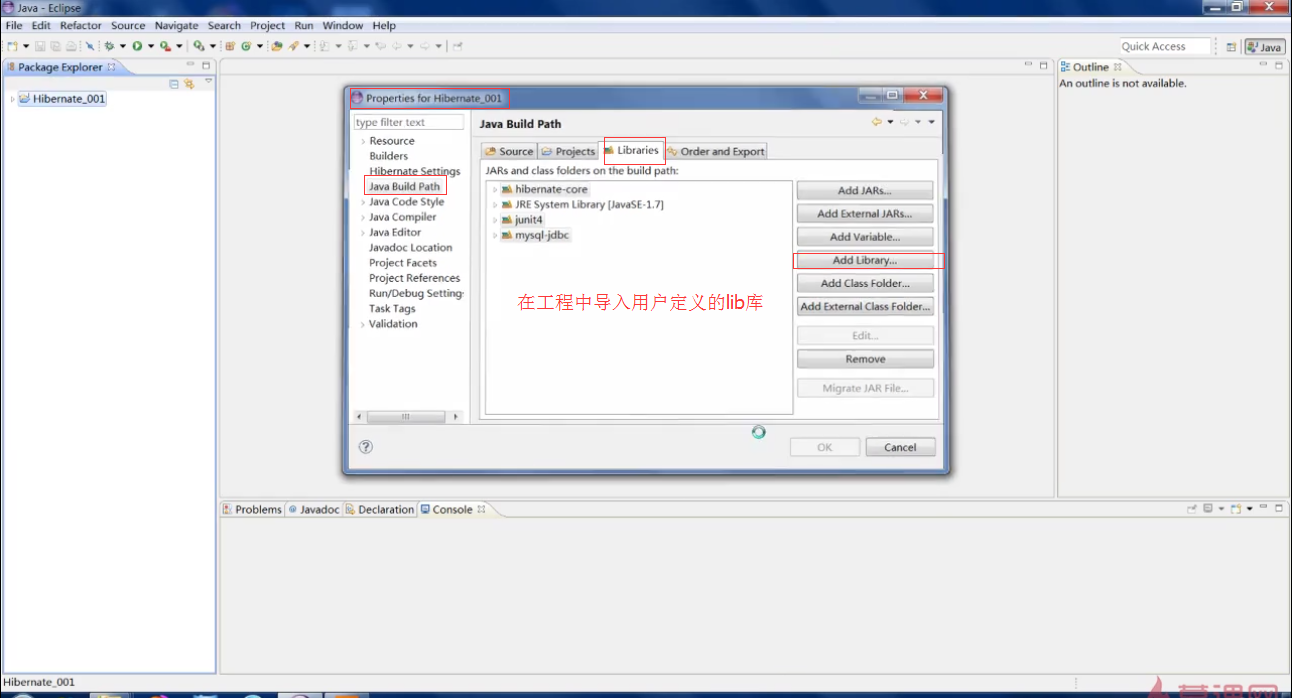Viewport: 1292px width, 698px height.
Task: Open the Refactor menu
Action: pyautogui.click(x=81, y=25)
